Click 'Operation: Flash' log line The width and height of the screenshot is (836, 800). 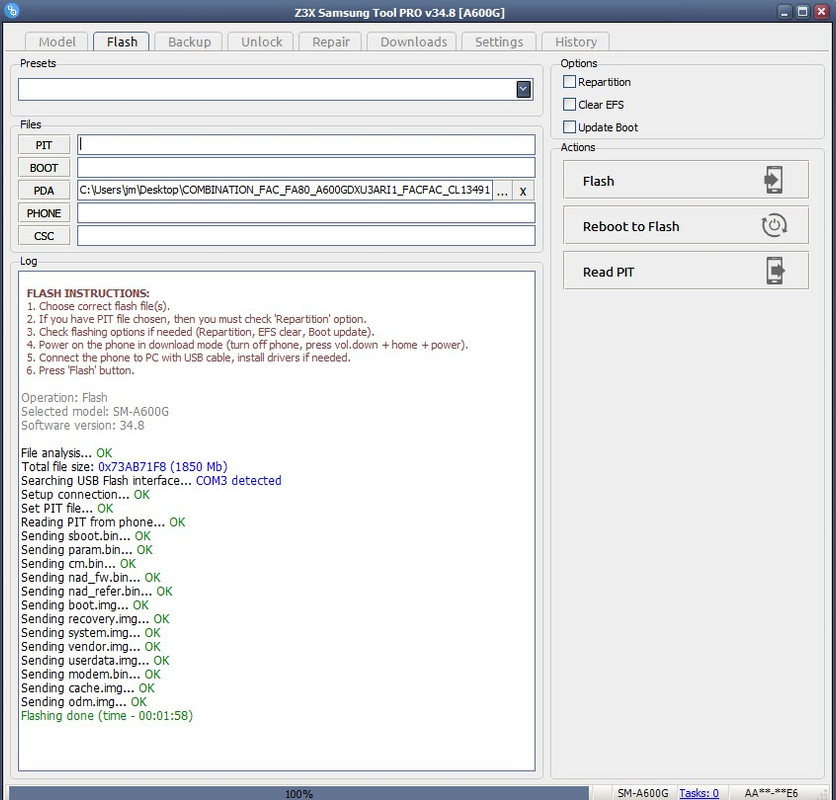[x=64, y=397]
